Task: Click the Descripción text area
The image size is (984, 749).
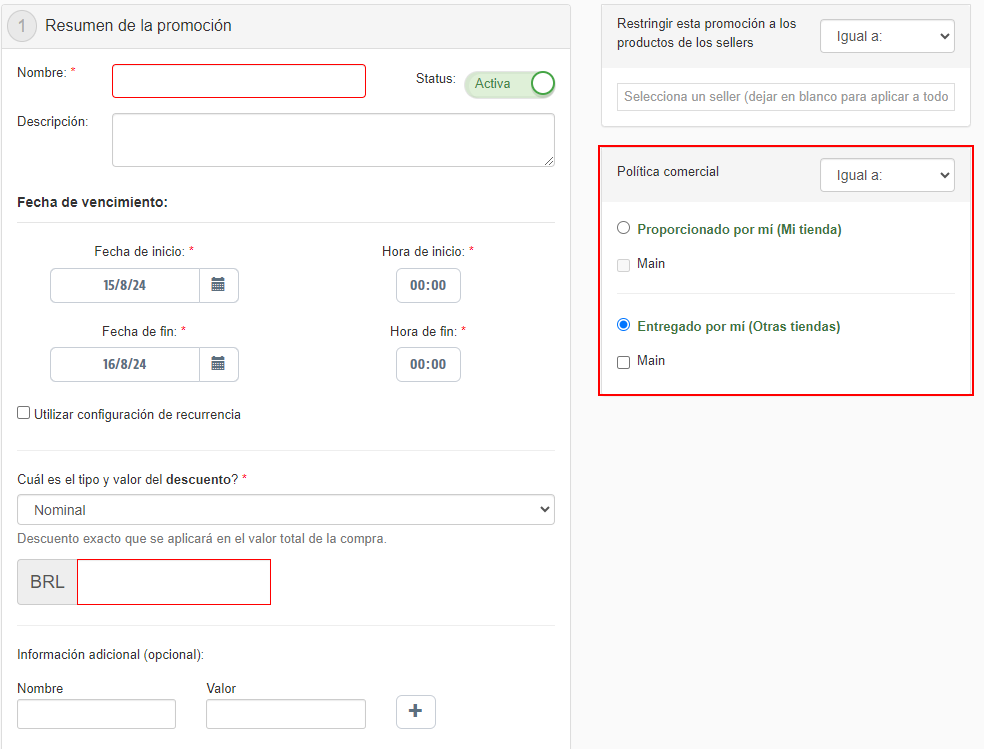Action: (x=333, y=140)
